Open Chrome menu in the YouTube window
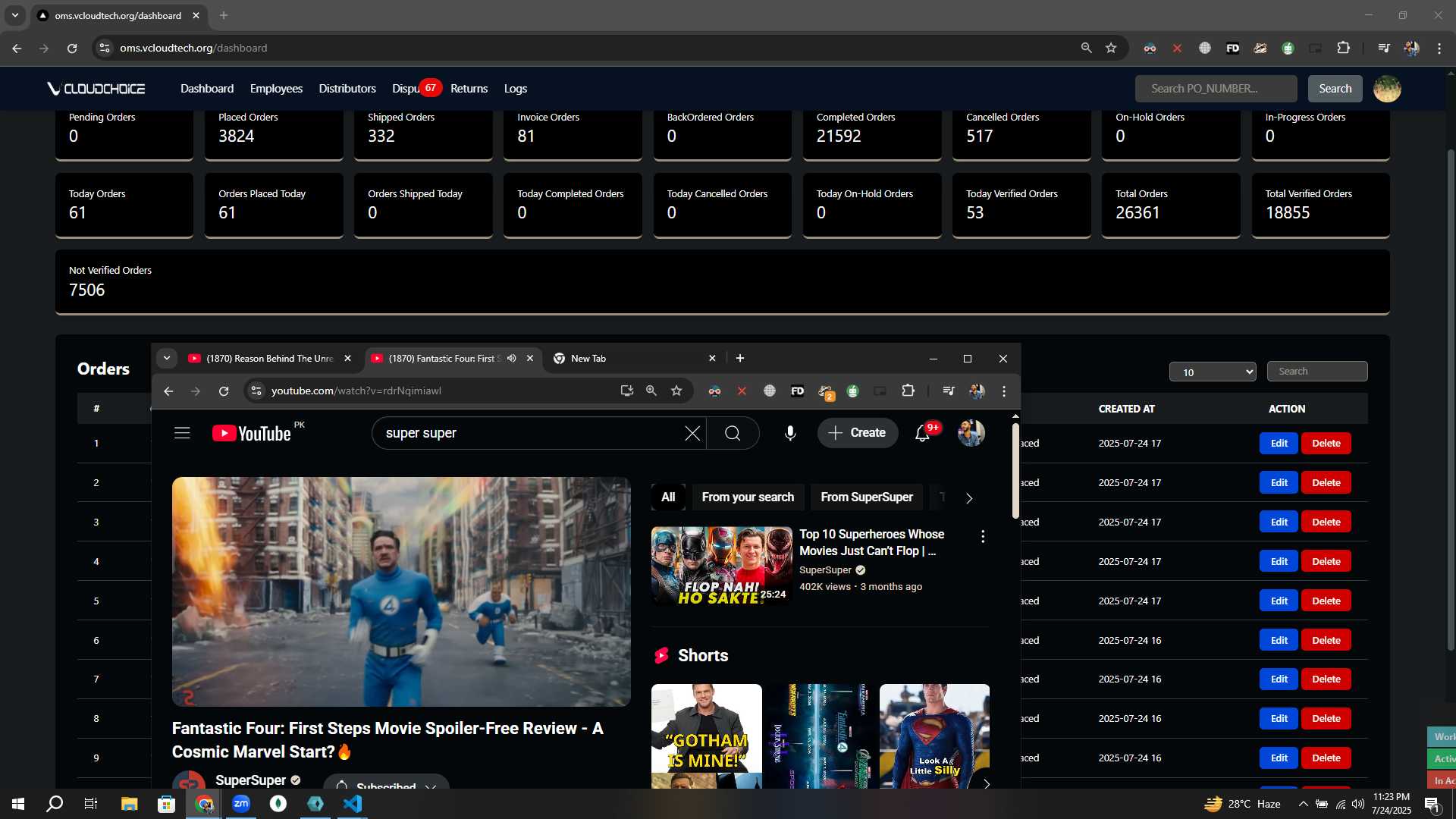The width and height of the screenshot is (1456, 819). click(x=1004, y=391)
